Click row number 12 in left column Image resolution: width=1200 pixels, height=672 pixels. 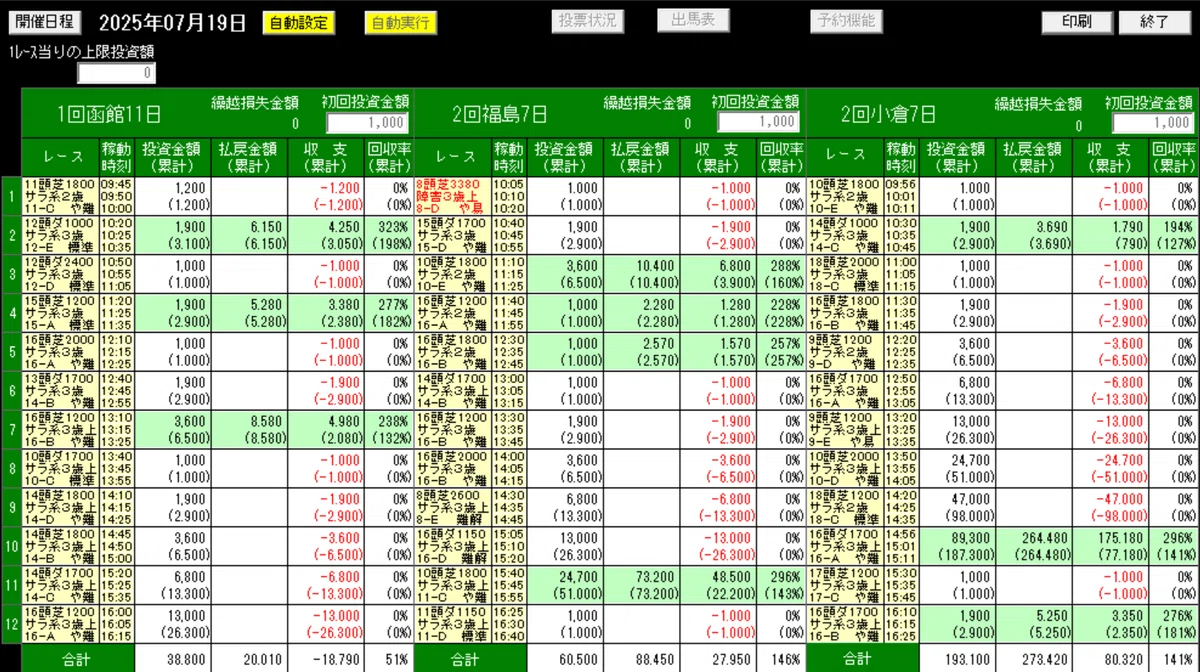[11, 623]
